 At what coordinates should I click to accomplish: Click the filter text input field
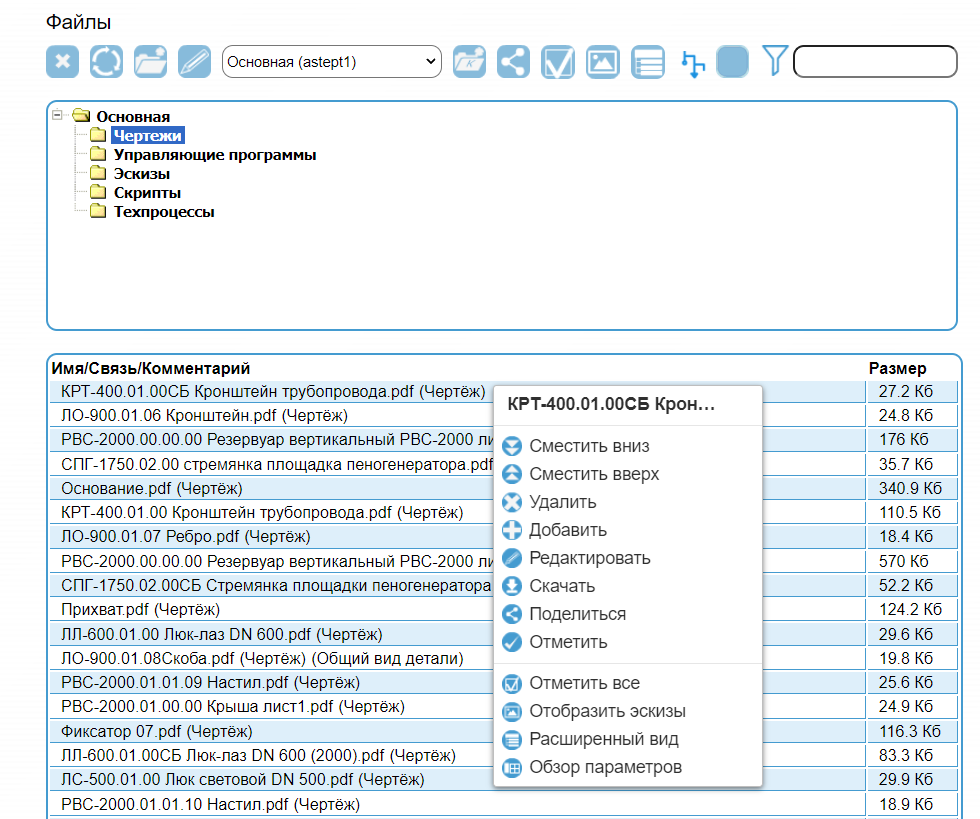point(874,61)
